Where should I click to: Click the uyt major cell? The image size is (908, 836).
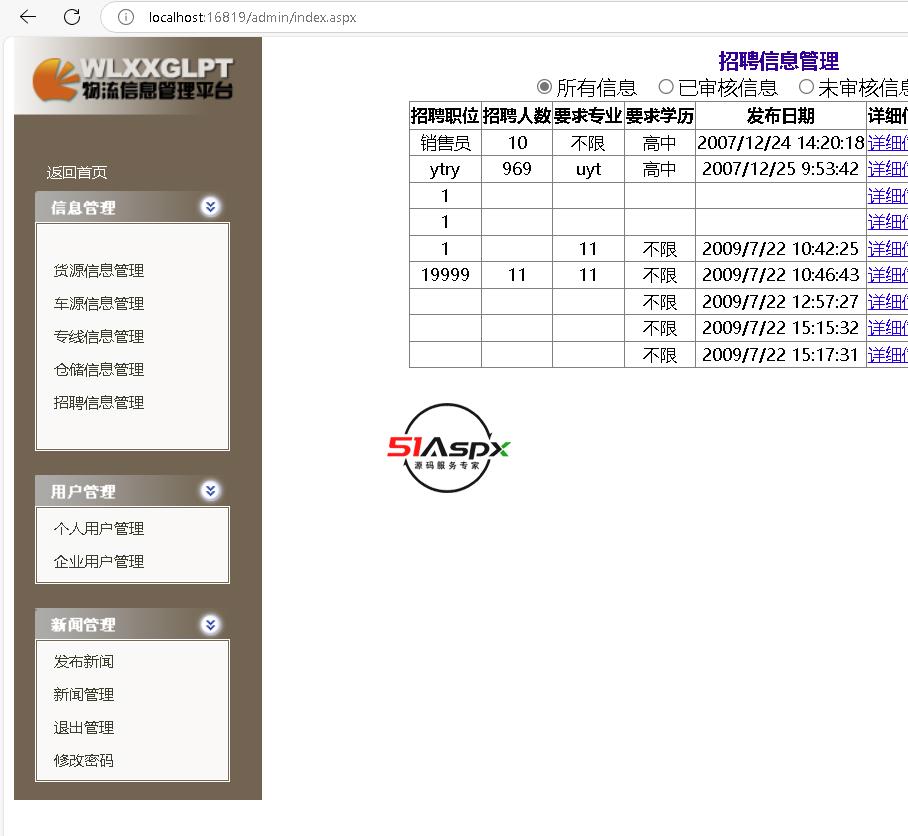(x=588, y=169)
